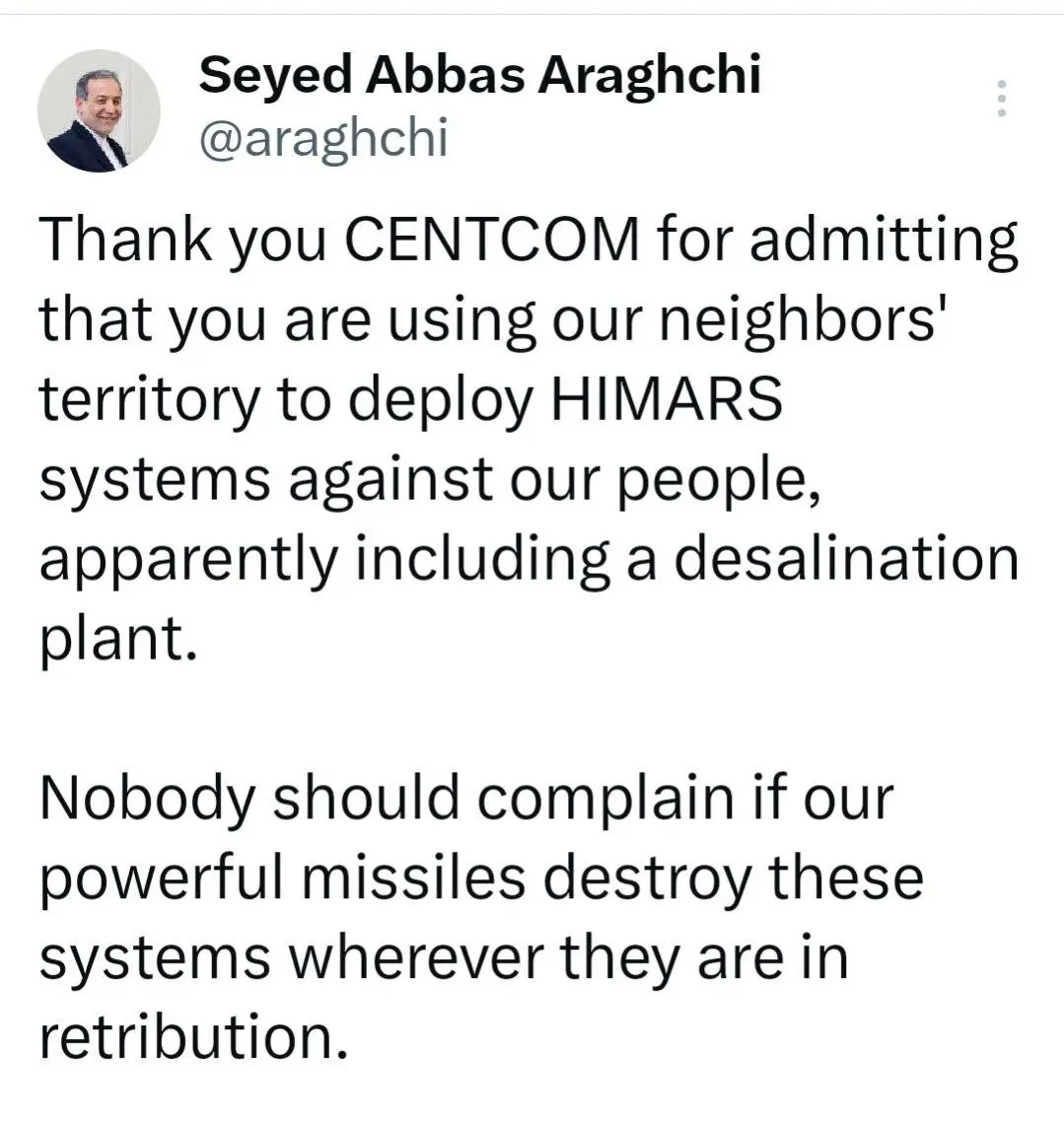Click the profile avatar photo
The image size is (1064, 1122).
coord(99,110)
